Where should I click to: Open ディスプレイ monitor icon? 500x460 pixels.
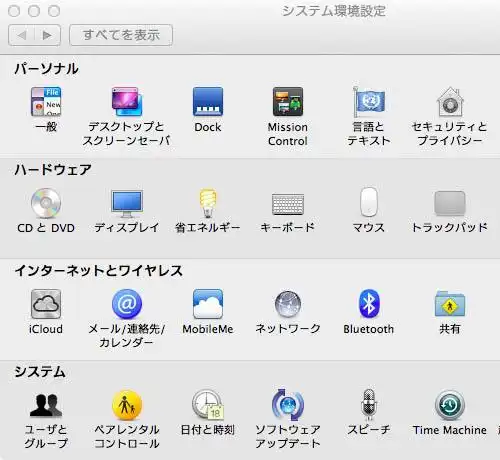(x=127, y=203)
